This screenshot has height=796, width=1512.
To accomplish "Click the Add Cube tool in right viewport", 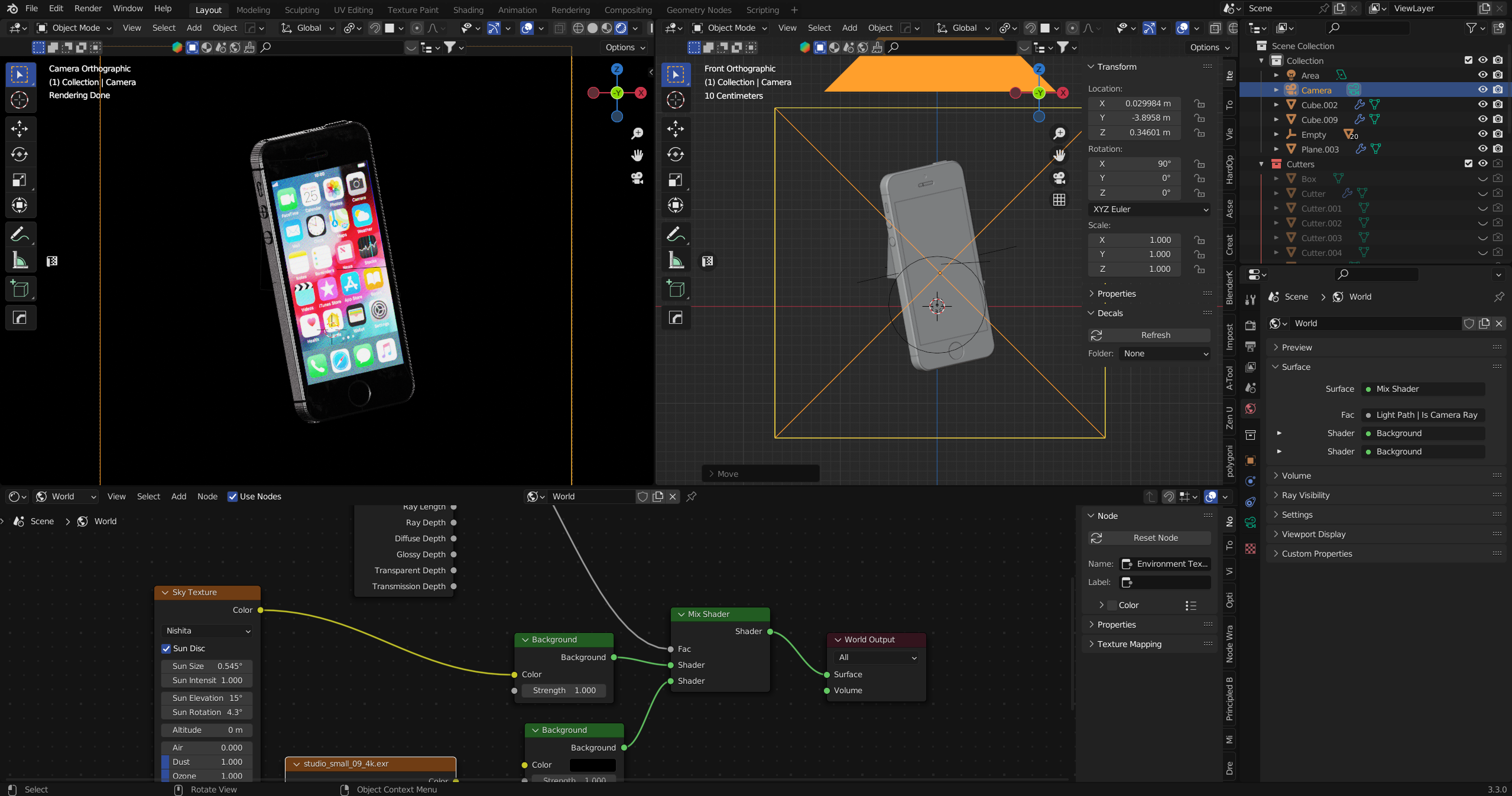I will [676, 289].
